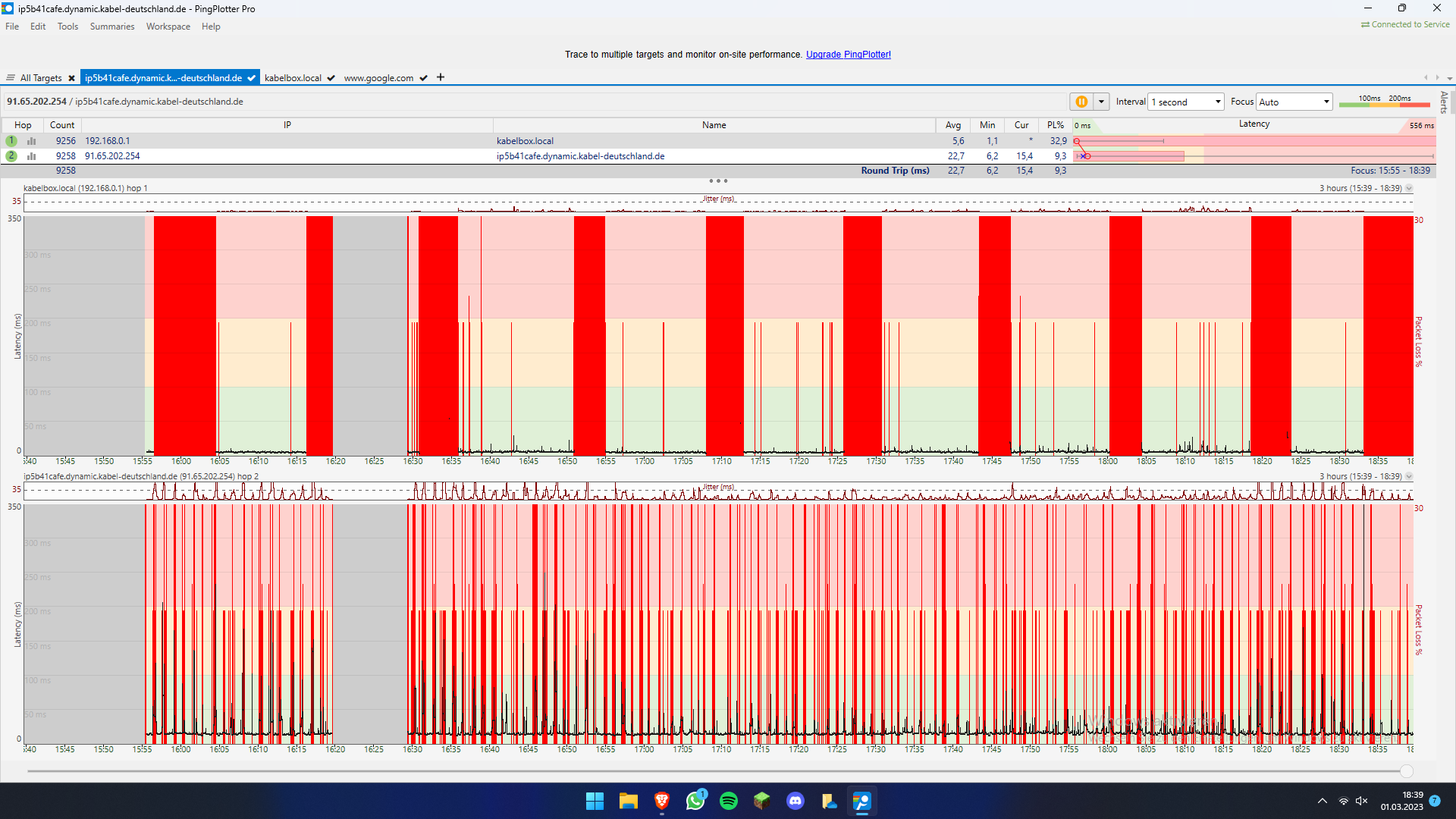Close the All Targets tab
This screenshot has width=1456, height=819.
click(71, 78)
